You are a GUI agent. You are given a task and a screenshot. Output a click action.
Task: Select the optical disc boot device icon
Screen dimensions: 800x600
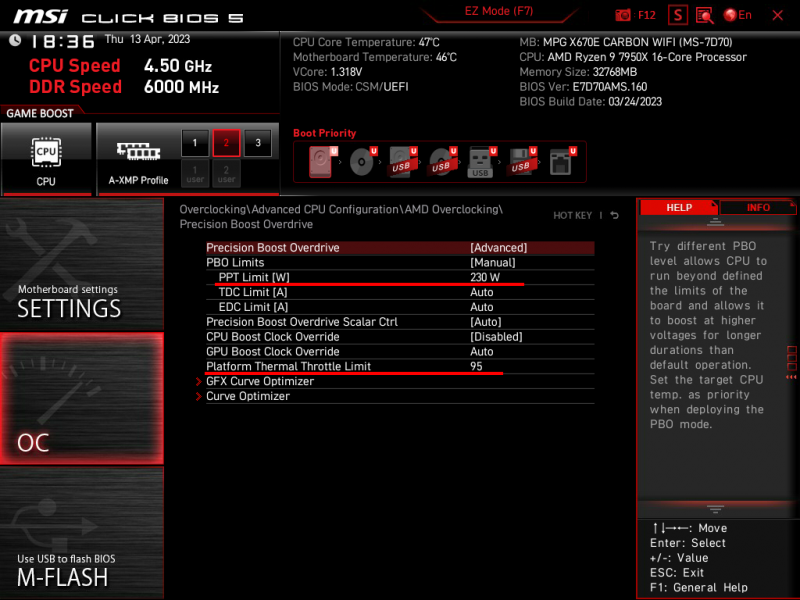point(361,162)
